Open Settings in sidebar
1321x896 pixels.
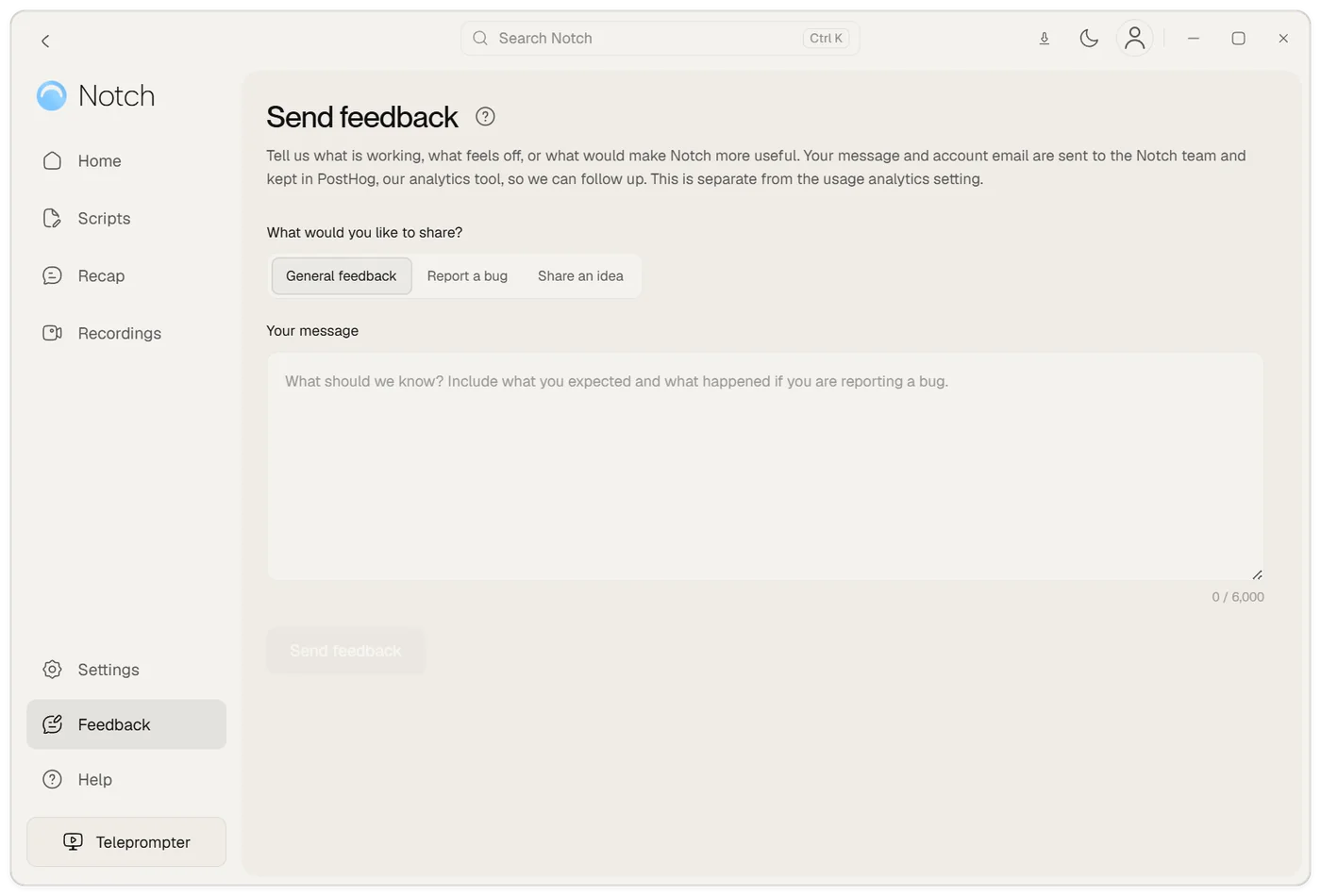coord(126,670)
